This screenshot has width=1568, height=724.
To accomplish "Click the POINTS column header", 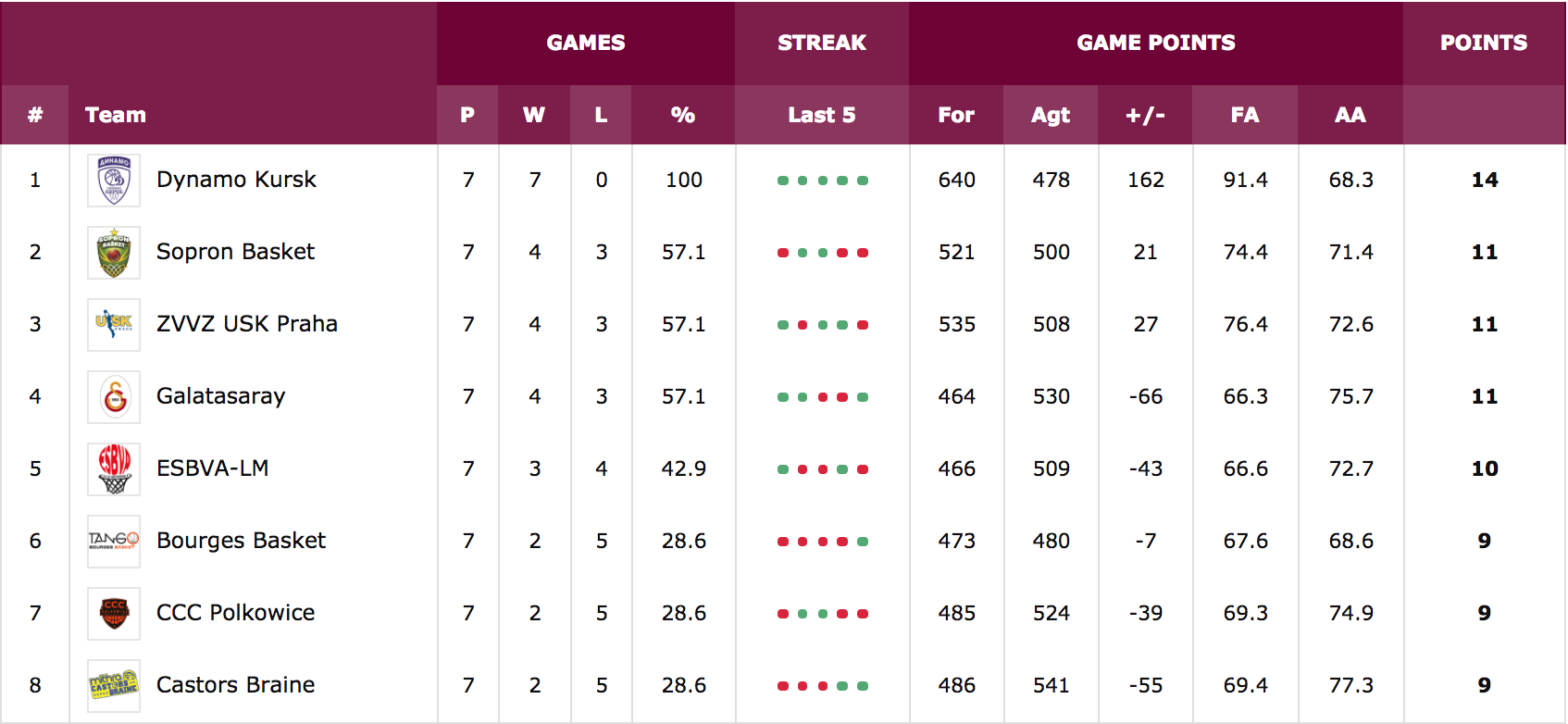I will [1484, 43].
